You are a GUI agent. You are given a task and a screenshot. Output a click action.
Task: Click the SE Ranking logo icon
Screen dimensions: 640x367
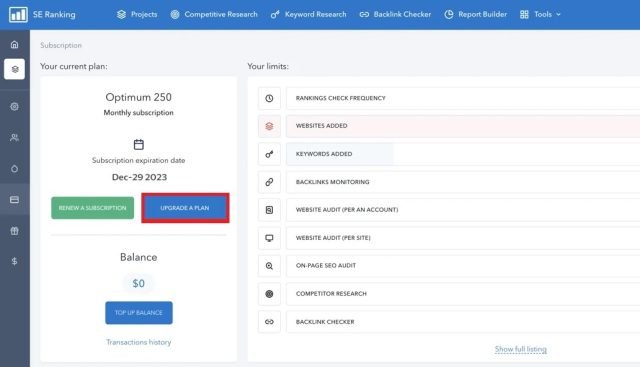click(x=18, y=14)
